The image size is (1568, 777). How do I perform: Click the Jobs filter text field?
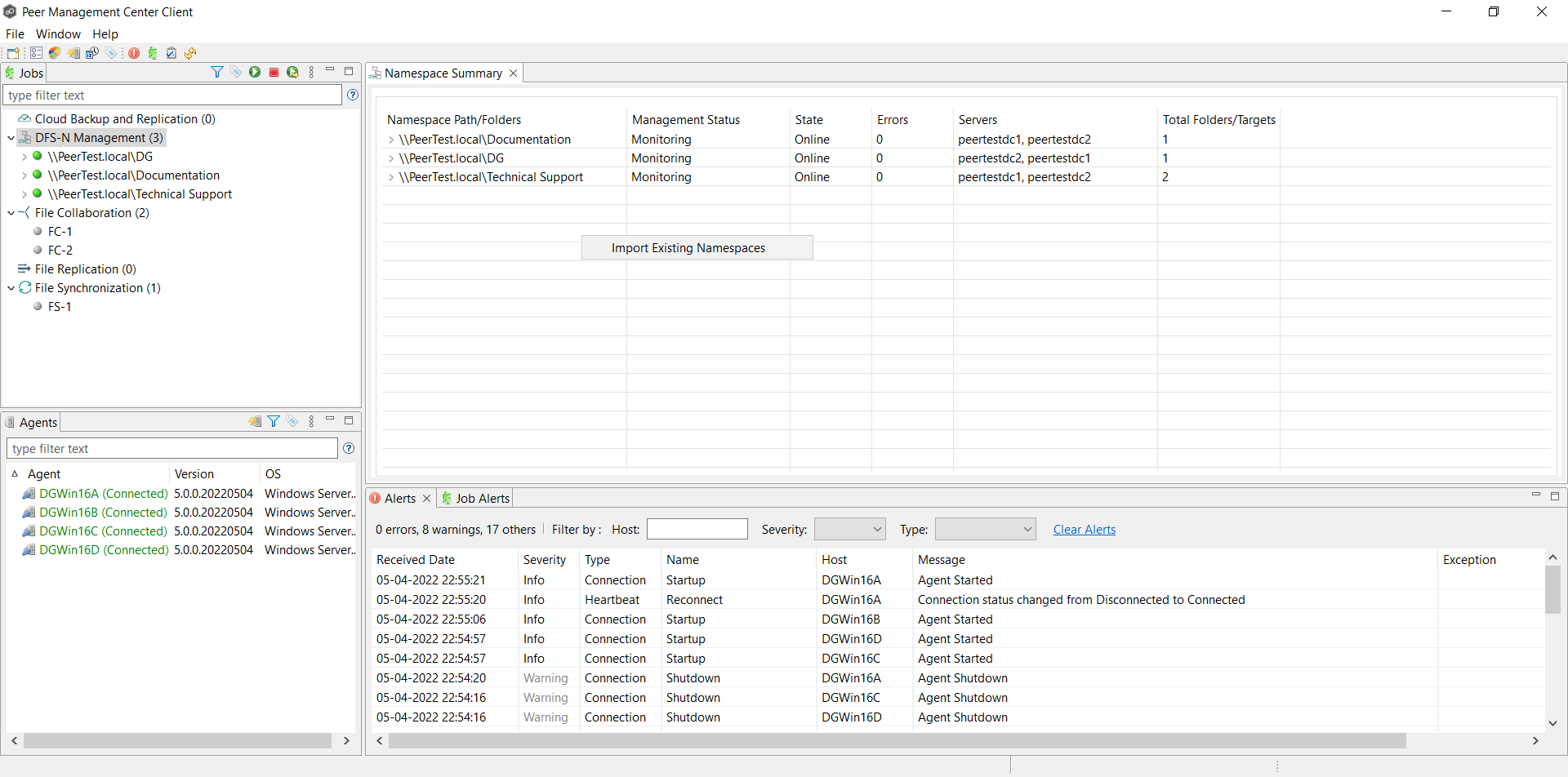click(172, 95)
